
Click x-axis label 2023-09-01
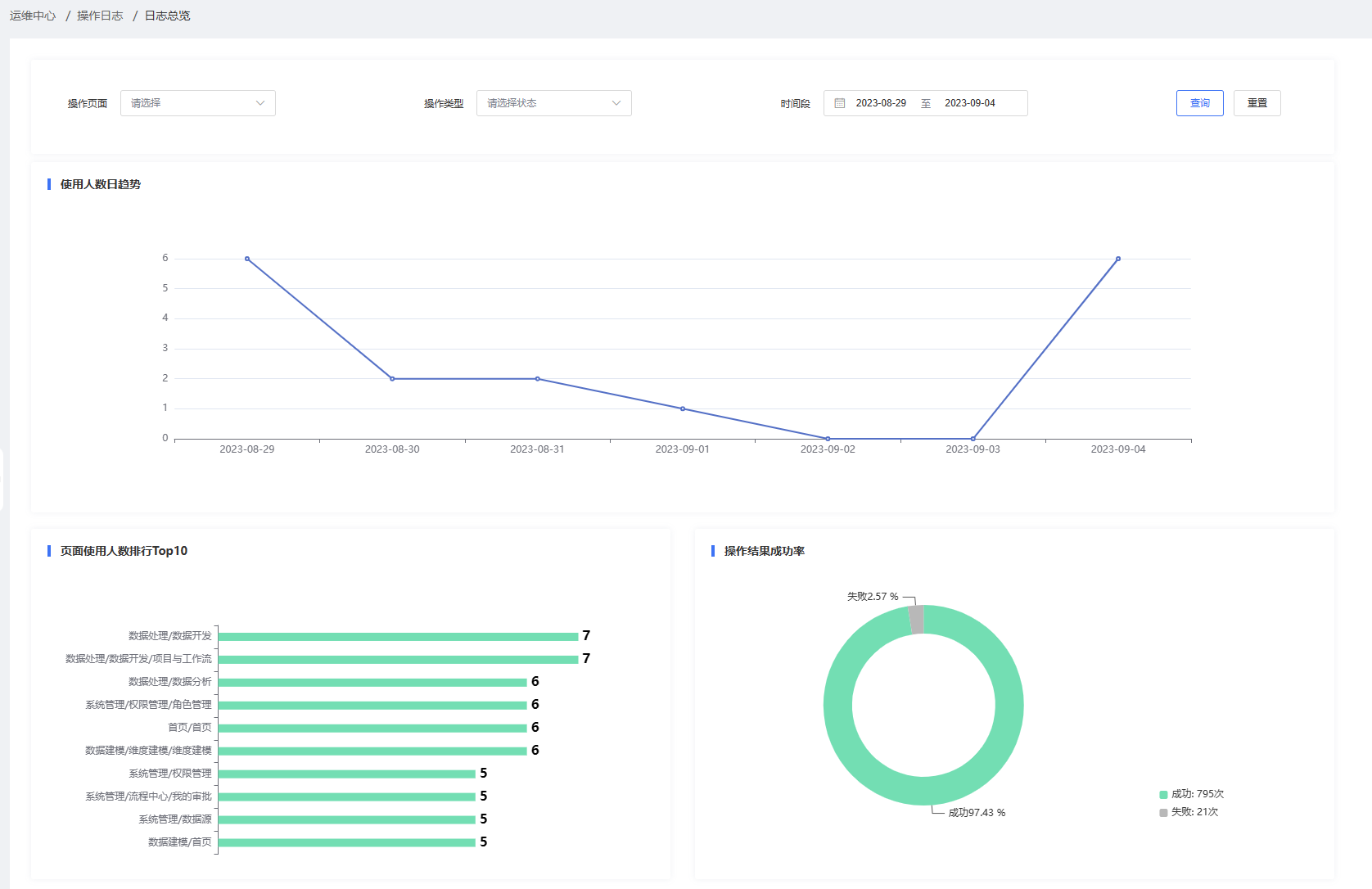pyautogui.click(x=683, y=449)
